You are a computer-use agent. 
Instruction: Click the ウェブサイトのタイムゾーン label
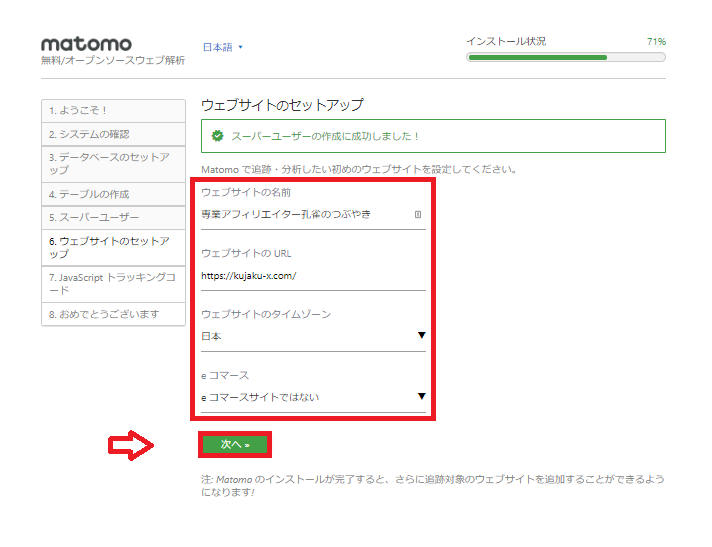pos(266,314)
